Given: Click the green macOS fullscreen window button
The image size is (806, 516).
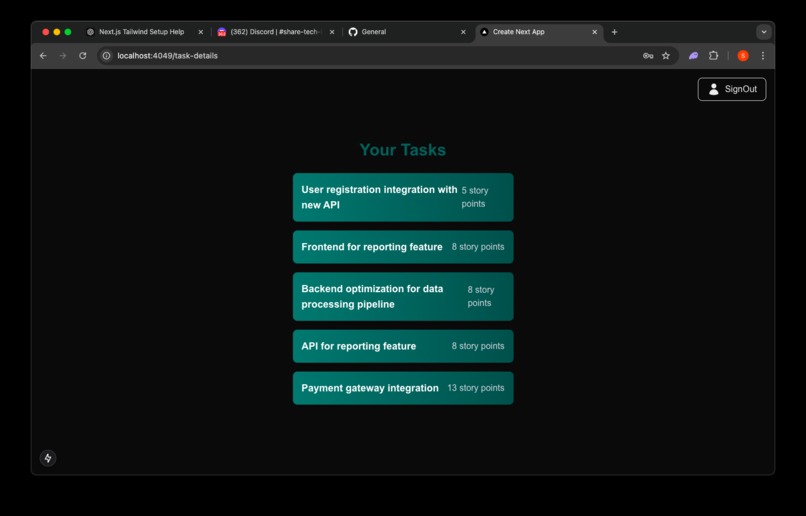Looking at the screenshot, I should tap(68, 32).
